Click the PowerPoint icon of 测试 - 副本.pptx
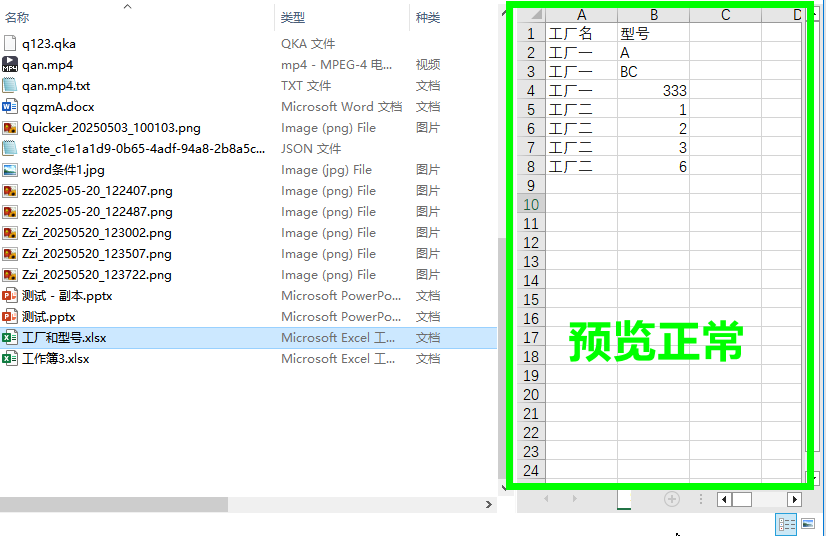The height and width of the screenshot is (536, 826). 9,296
